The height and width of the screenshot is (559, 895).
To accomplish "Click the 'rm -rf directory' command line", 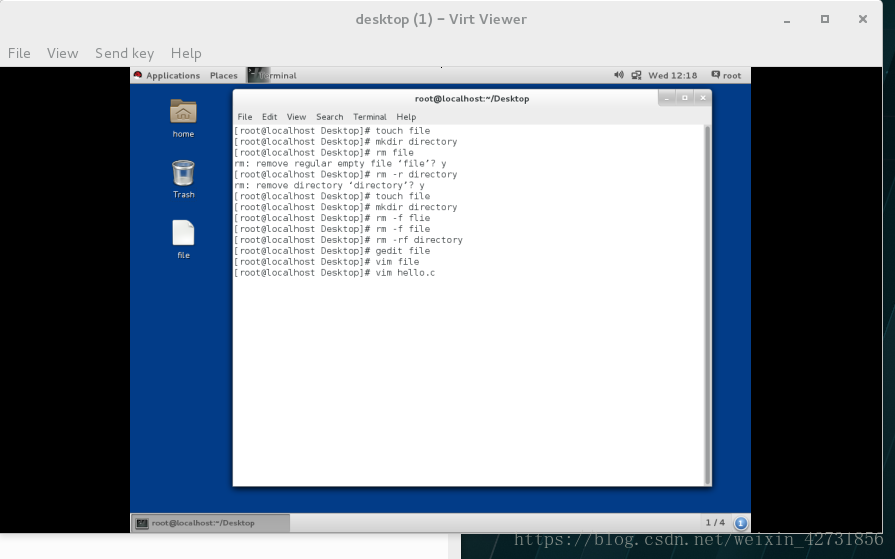I will click(x=348, y=240).
